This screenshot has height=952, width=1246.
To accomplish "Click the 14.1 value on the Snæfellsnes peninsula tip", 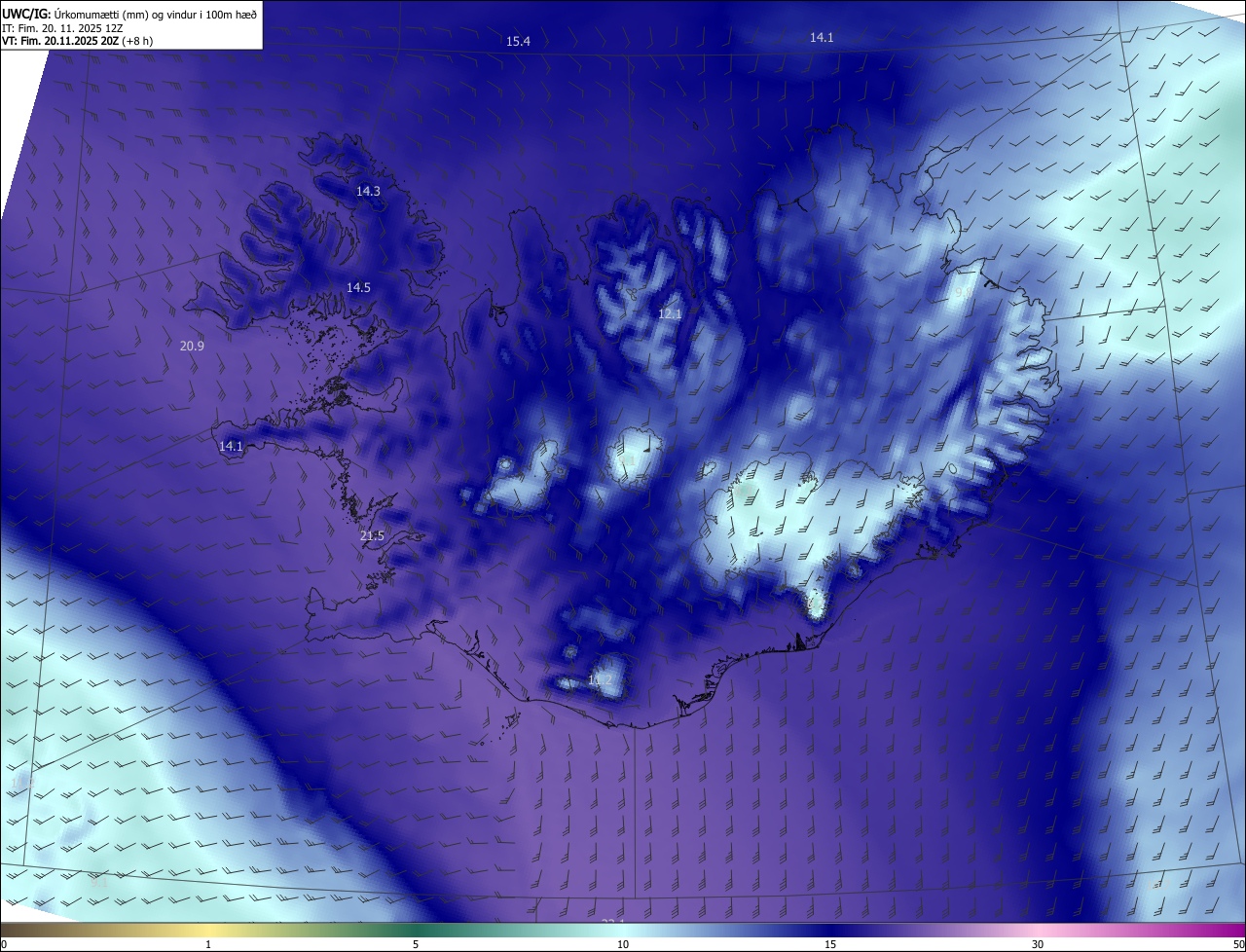I will pos(231,447).
